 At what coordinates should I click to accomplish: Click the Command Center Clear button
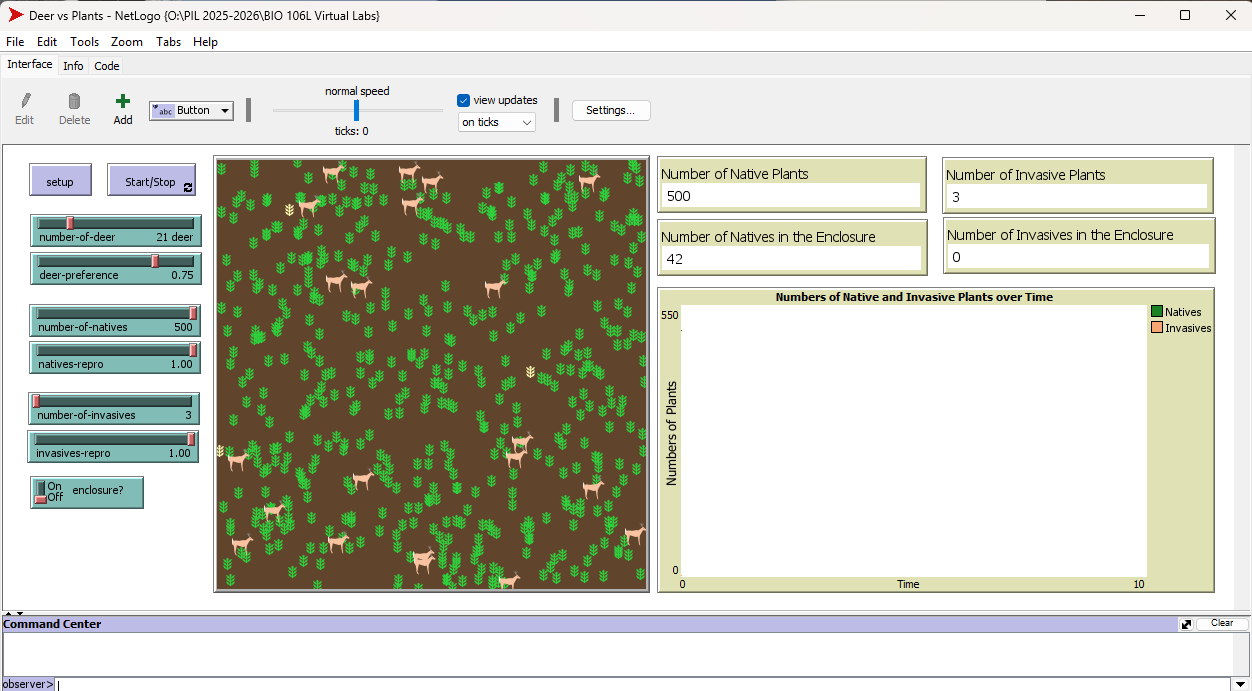point(1221,624)
